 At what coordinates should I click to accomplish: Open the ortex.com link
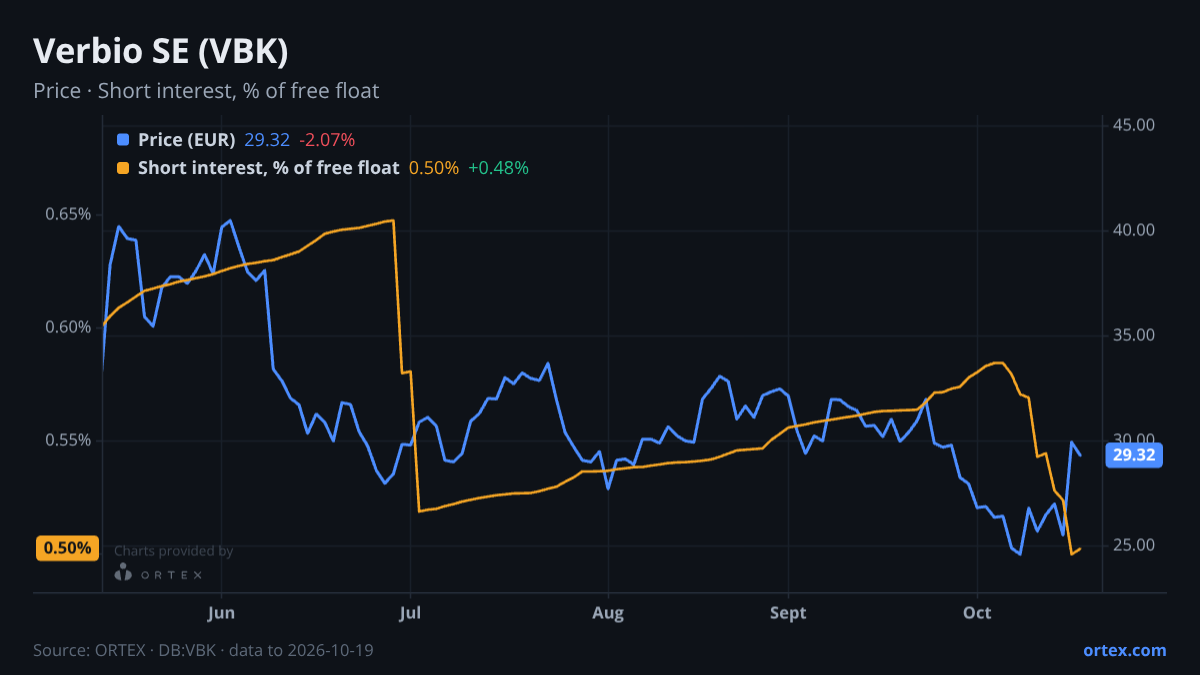point(1125,650)
